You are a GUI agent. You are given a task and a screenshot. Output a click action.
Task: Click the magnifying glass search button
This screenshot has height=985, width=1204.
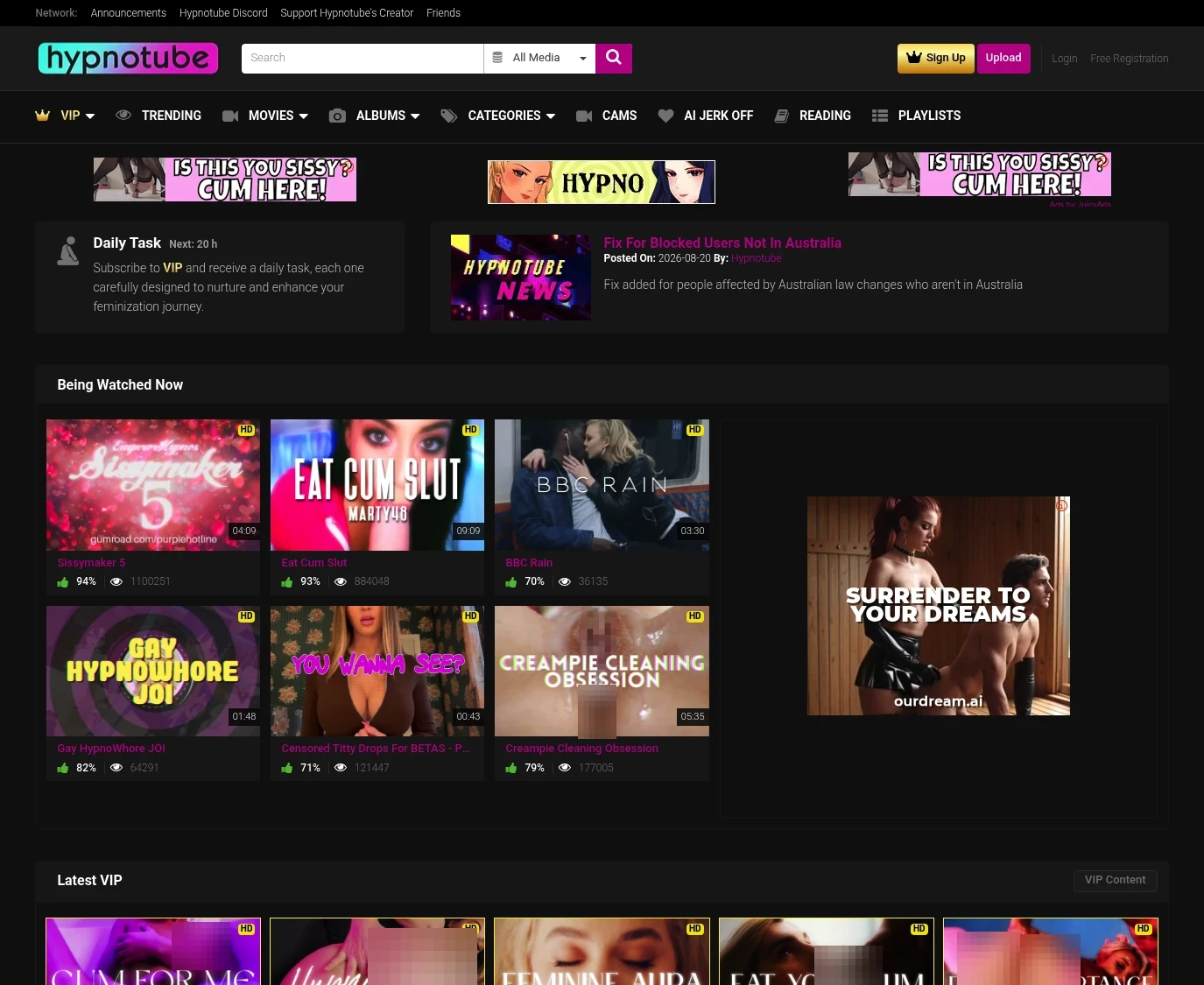tap(614, 58)
